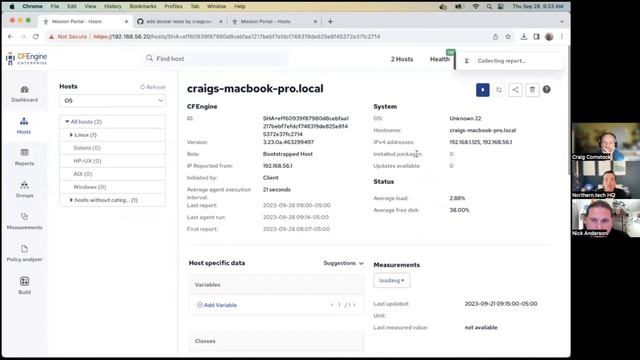Select Windows (0) in host tree
This screenshot has width=640, height=360.
(x=90, y=187)
